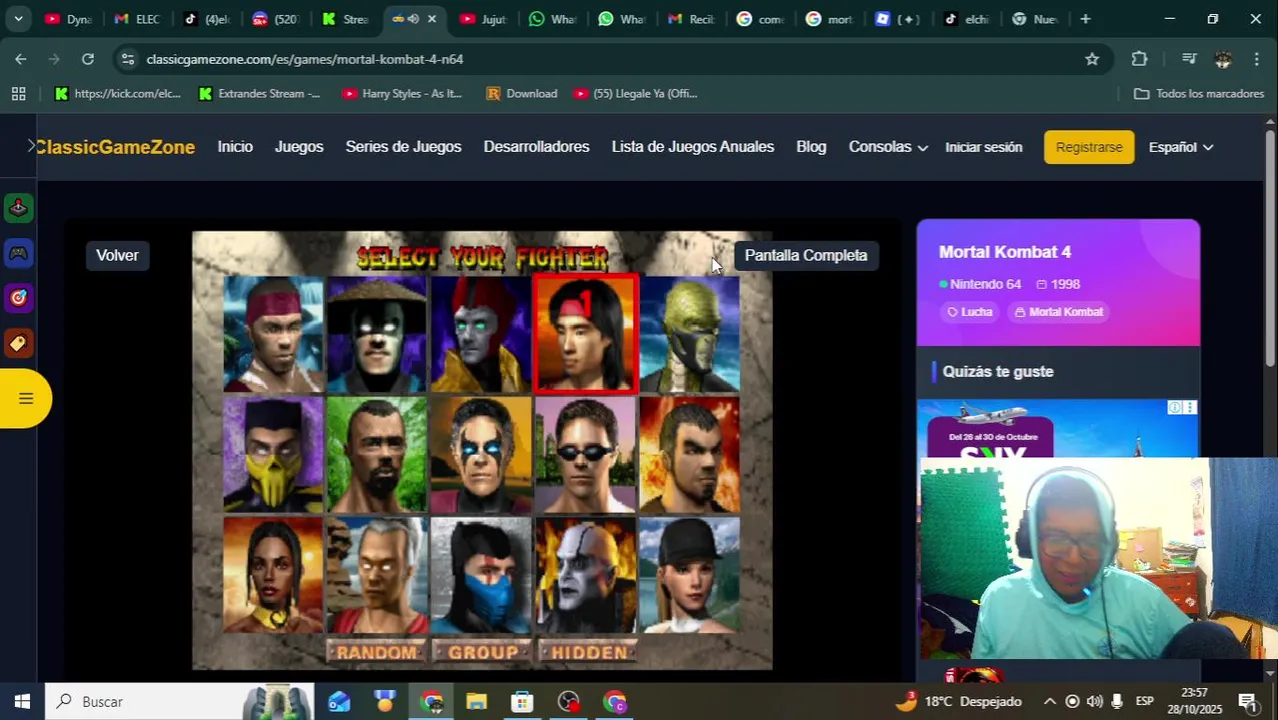The height and width of the screenshot is (720, 1278).
Task: Open the Juegos nav link
Action: 299,147
